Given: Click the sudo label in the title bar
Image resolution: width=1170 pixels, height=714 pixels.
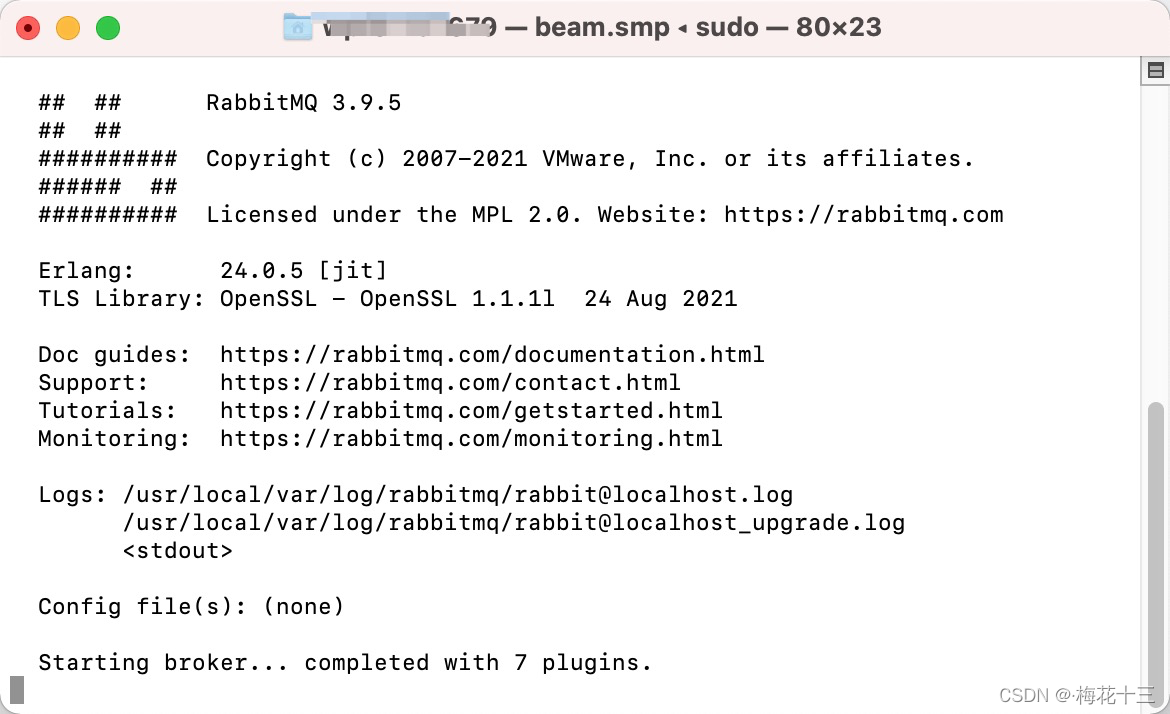Looking at the screenshot, I should (x=727, y=27).
